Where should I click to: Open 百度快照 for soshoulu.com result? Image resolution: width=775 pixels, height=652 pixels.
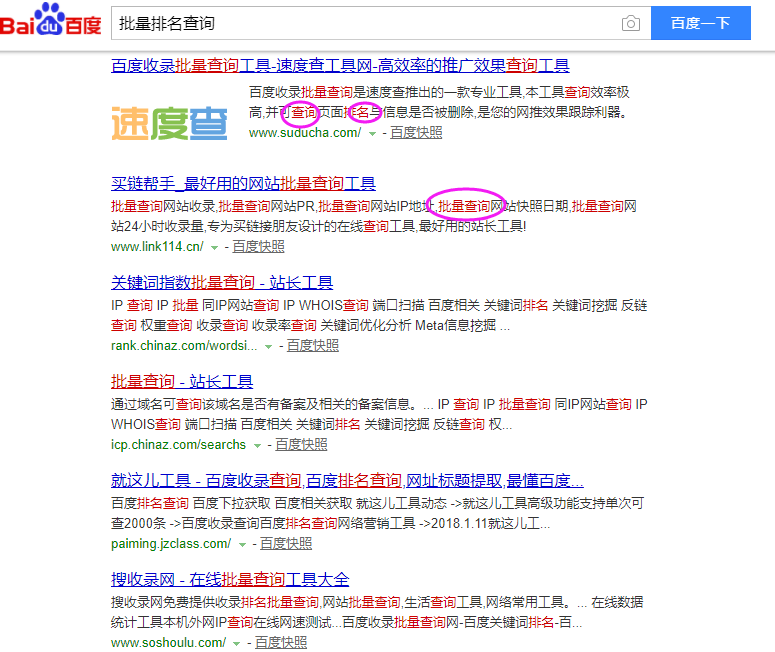[x=281, y=642]
